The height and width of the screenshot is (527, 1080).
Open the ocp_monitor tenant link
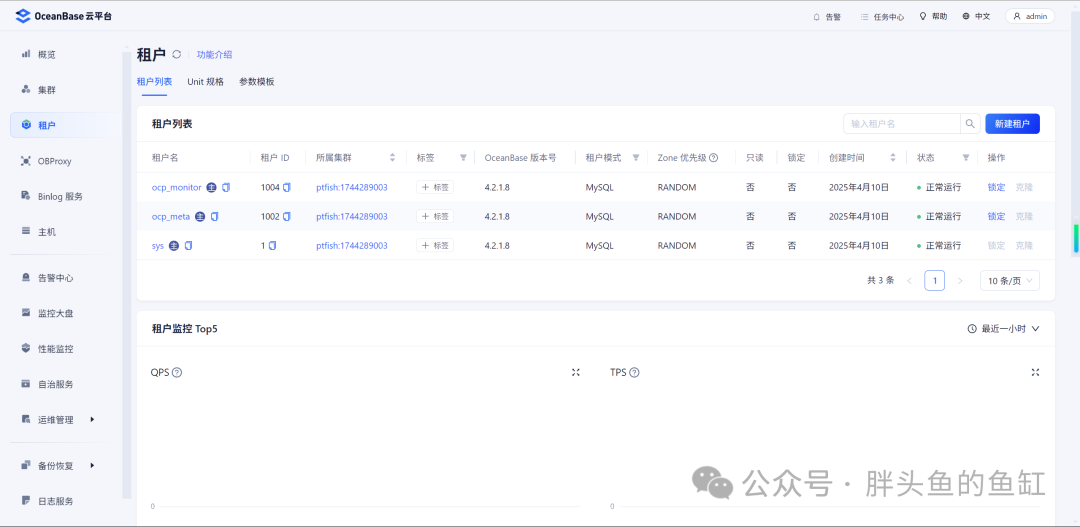pos(176,187)
